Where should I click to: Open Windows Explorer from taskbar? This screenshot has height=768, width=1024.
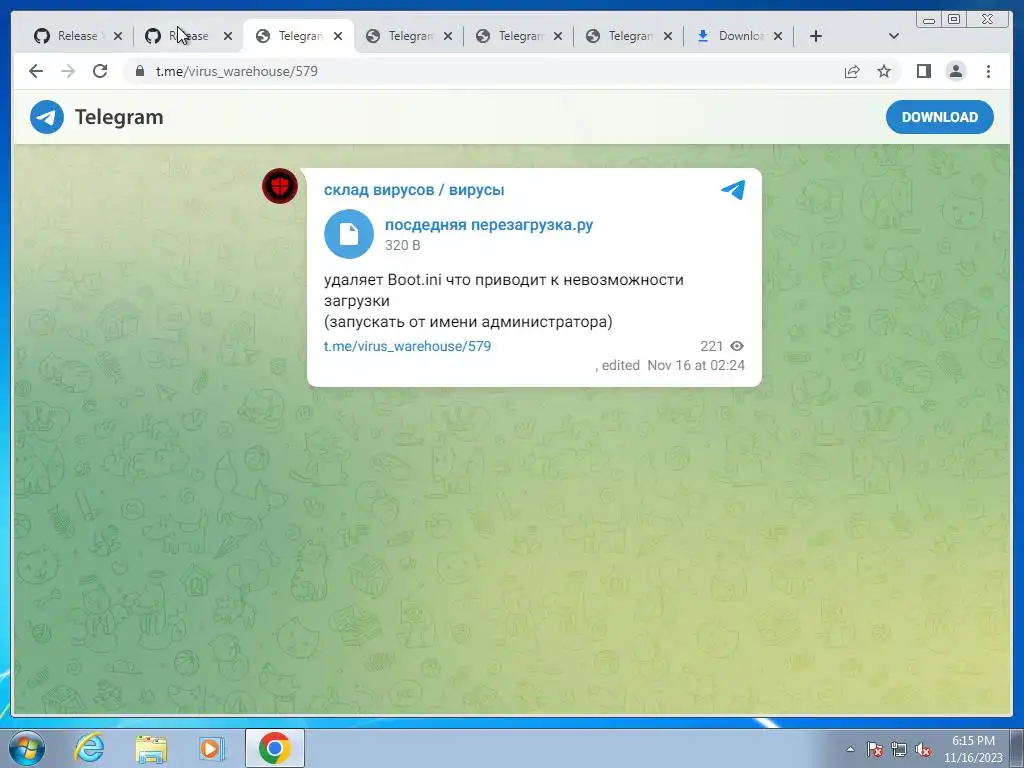[151, 748]
